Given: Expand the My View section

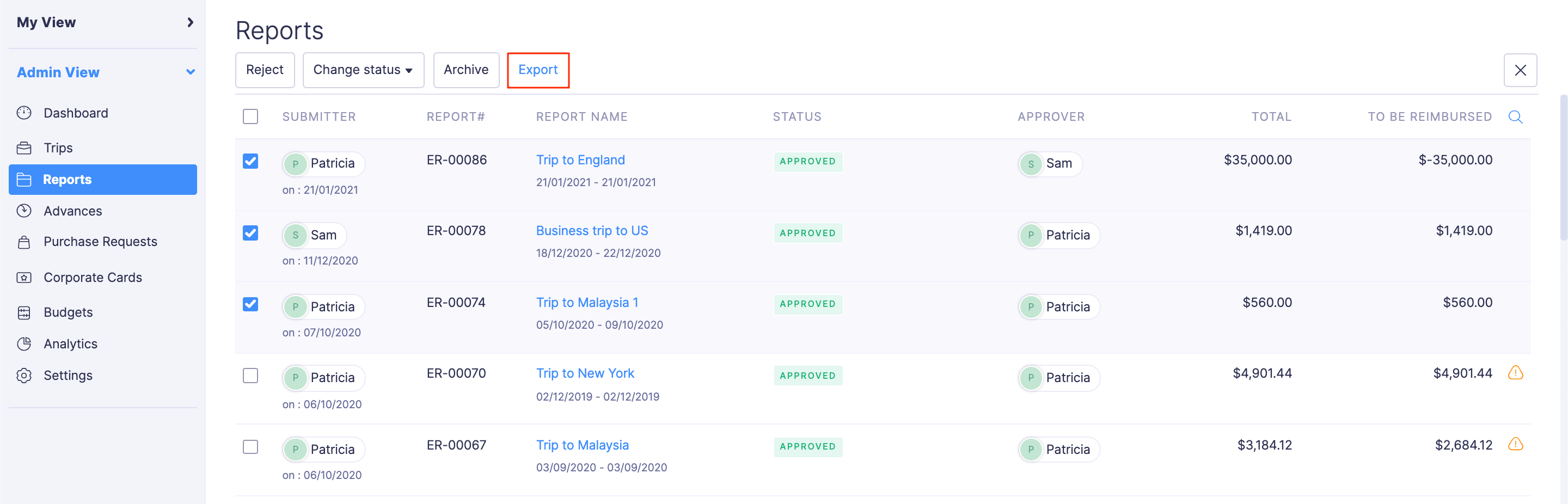Looking at the screenshot, I should [191, 22].
